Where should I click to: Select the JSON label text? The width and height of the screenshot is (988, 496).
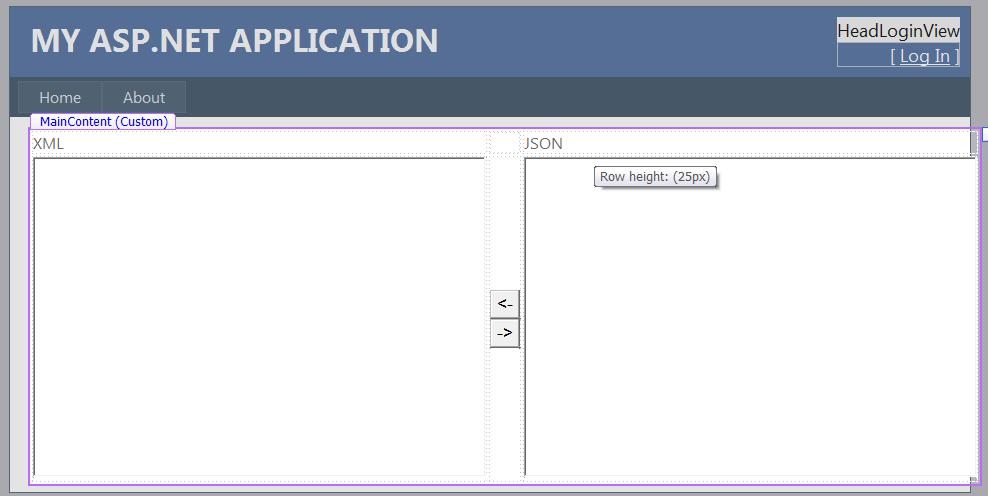[x=543, y=144]
